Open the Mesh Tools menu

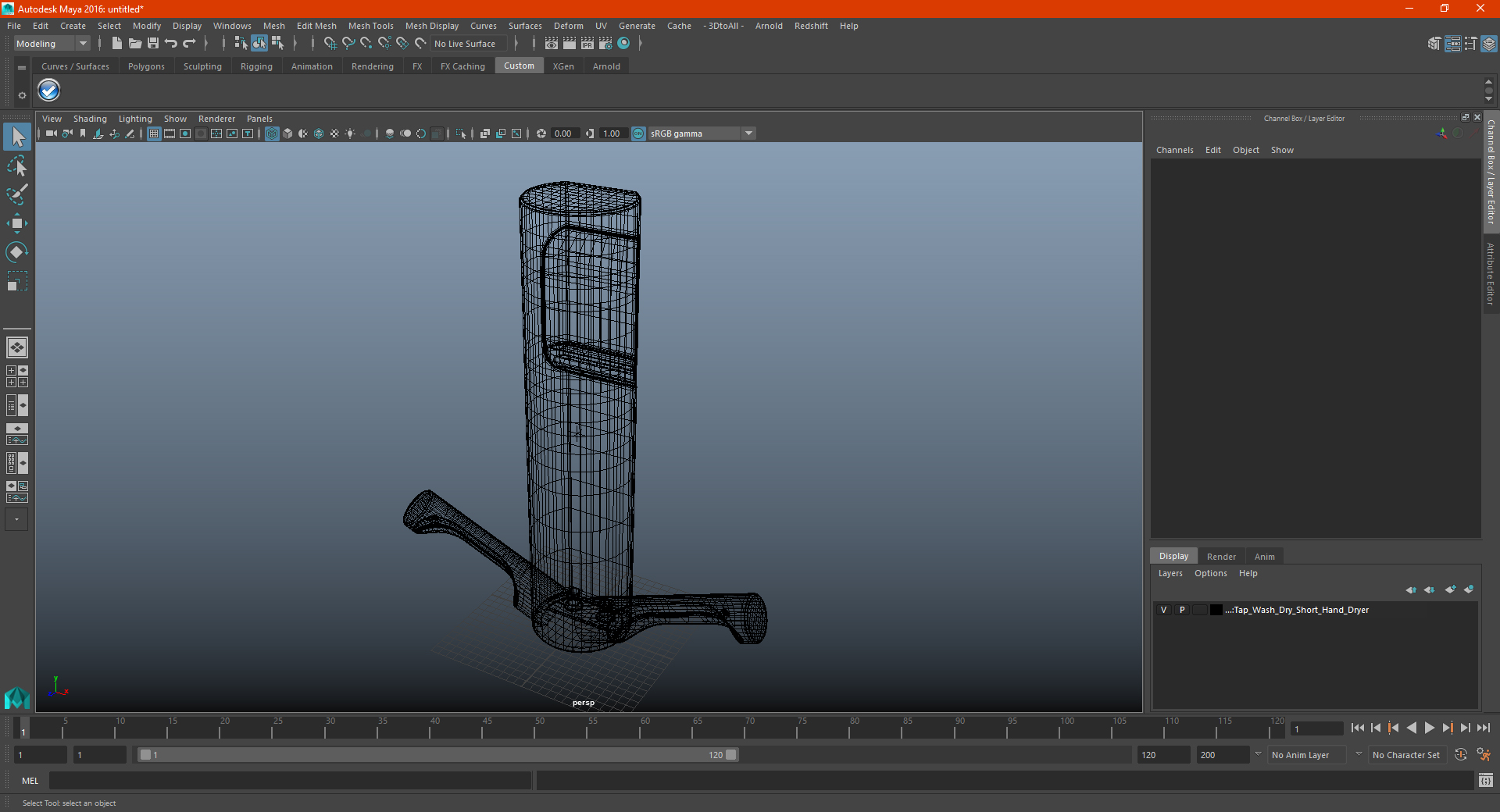tap(371, 26)
